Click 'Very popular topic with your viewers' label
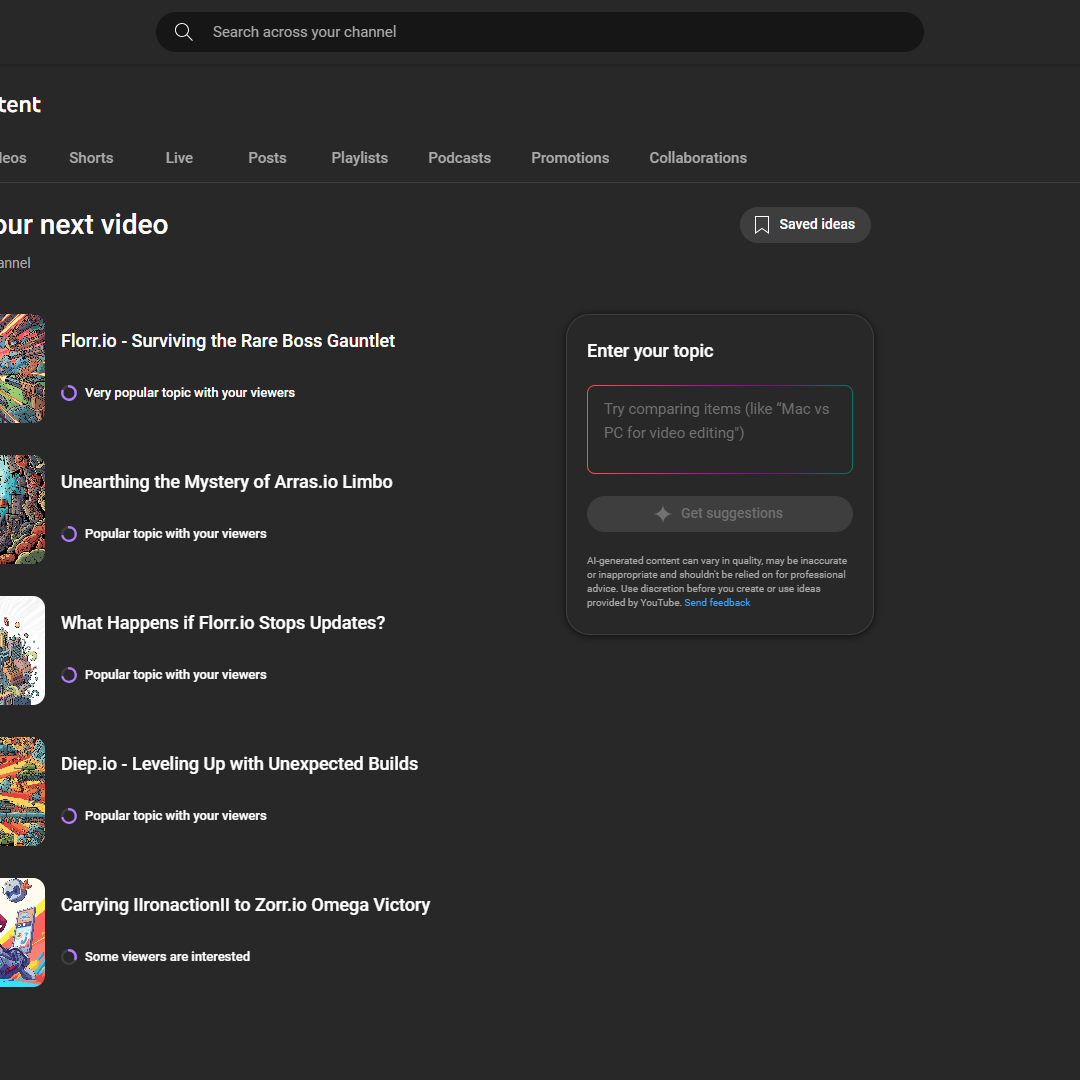The width and height of the screenshot is (1080, 1080). pyautogui.click(x=189, y=393)
